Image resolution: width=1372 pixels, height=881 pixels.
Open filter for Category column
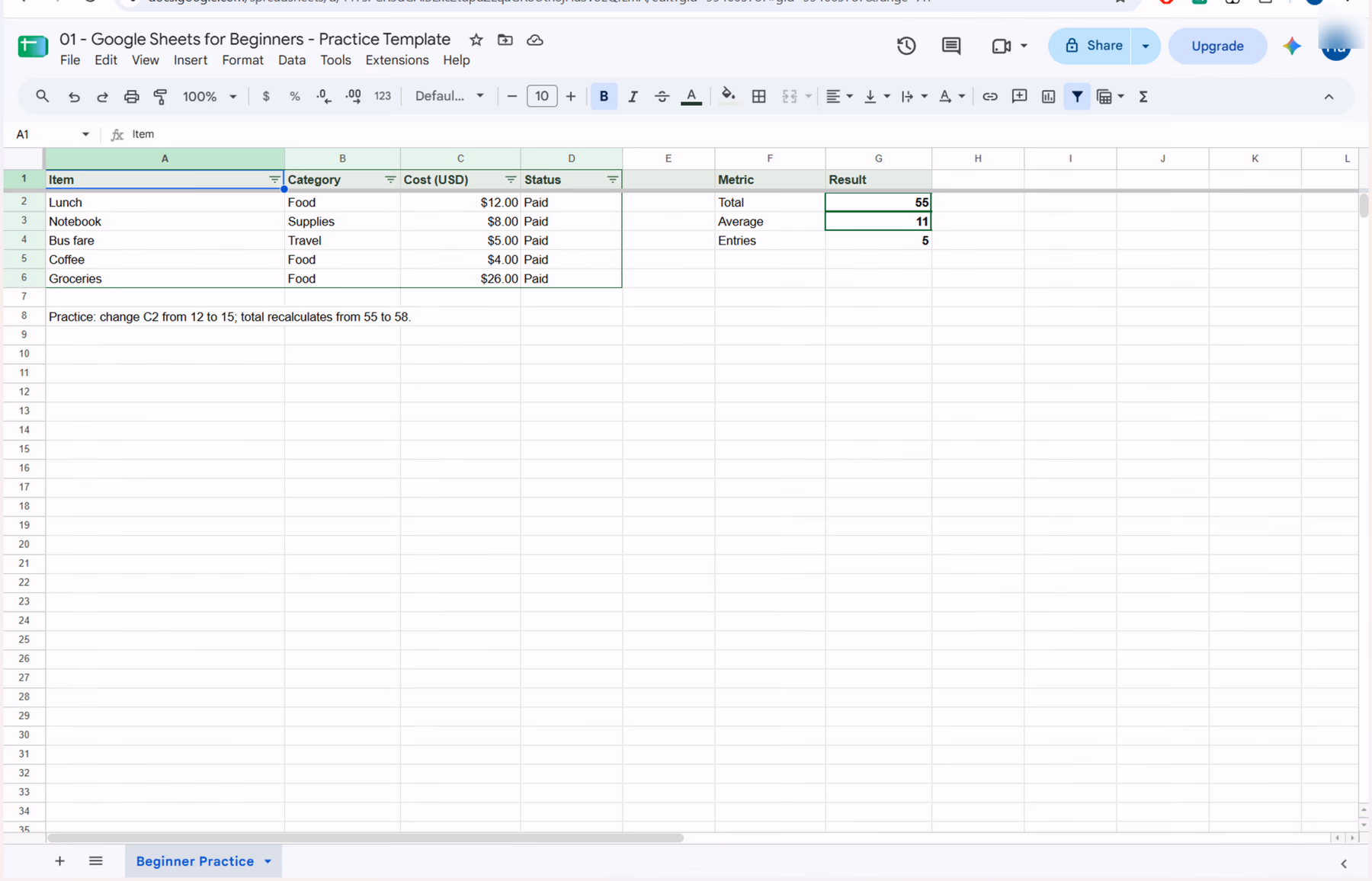pos(390,180)
